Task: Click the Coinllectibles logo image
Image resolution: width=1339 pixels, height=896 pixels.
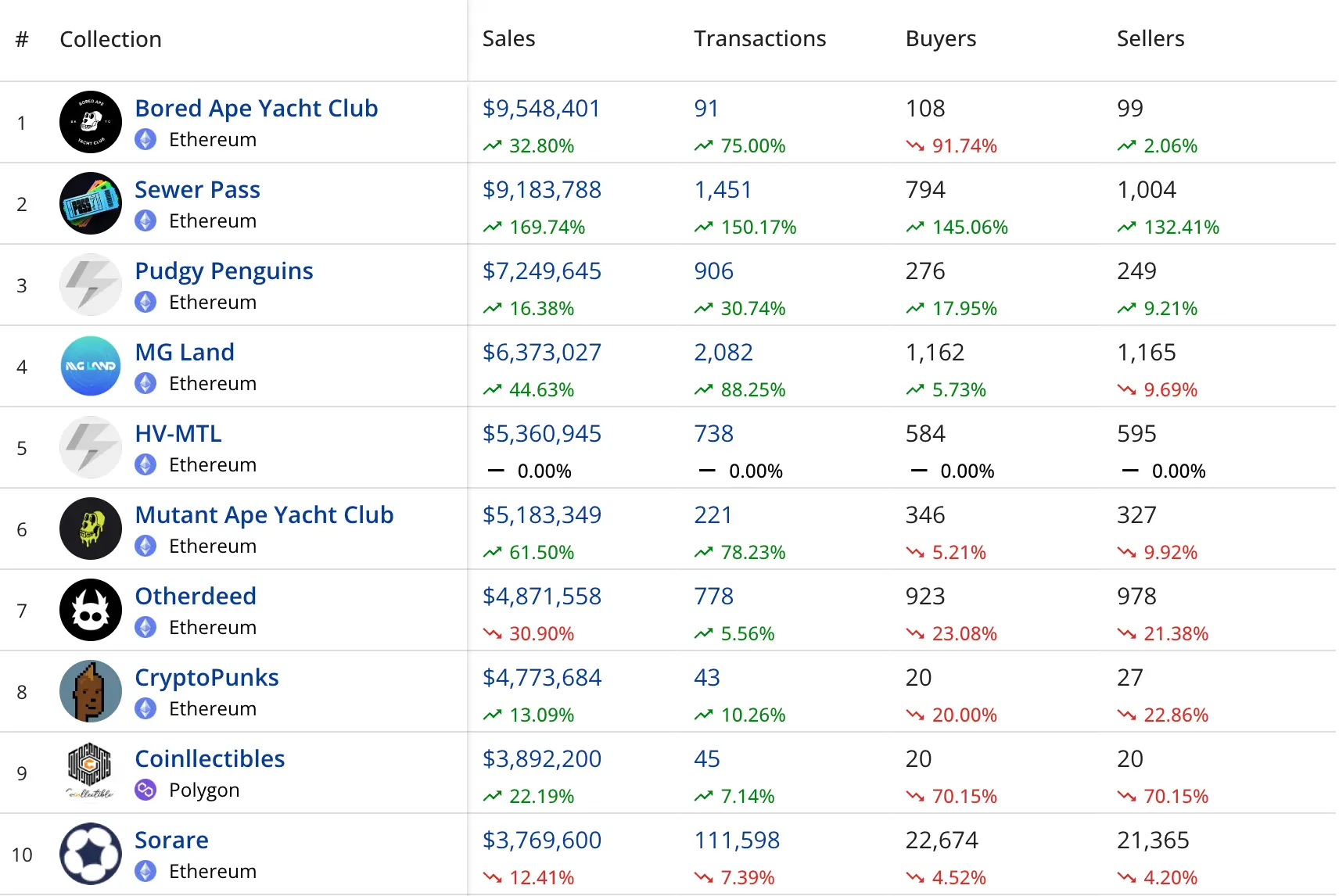Action: coord(91,772)
